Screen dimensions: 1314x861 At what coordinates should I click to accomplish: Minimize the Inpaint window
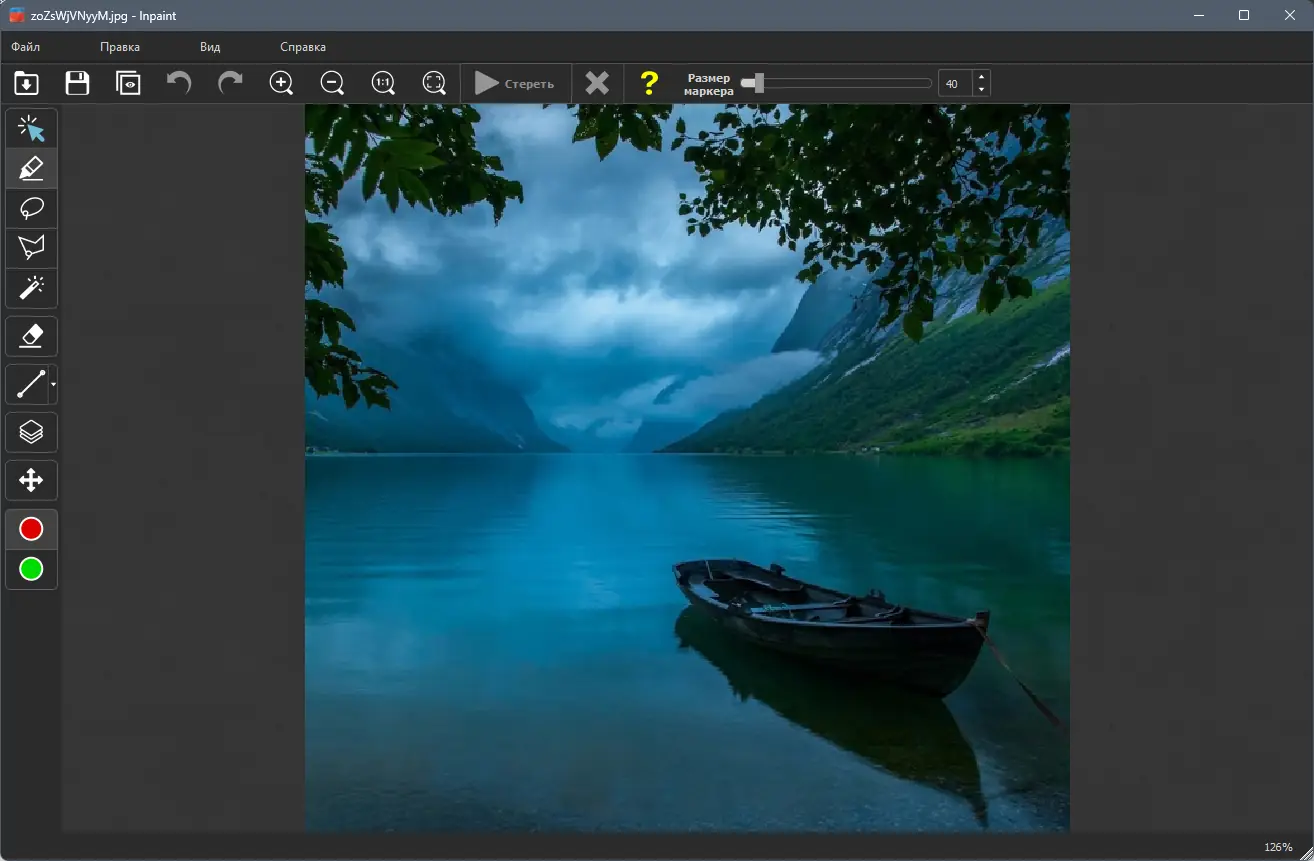tap(1199, 15)
